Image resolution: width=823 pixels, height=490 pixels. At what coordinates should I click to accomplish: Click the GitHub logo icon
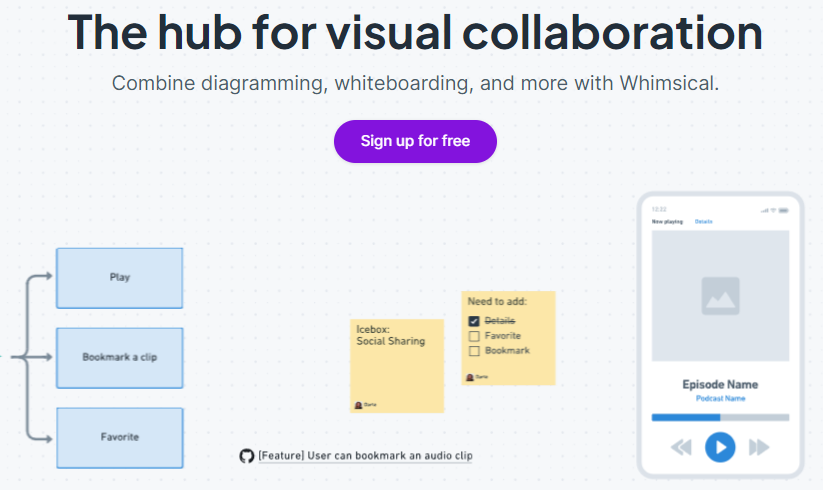(x=247, y=456)
